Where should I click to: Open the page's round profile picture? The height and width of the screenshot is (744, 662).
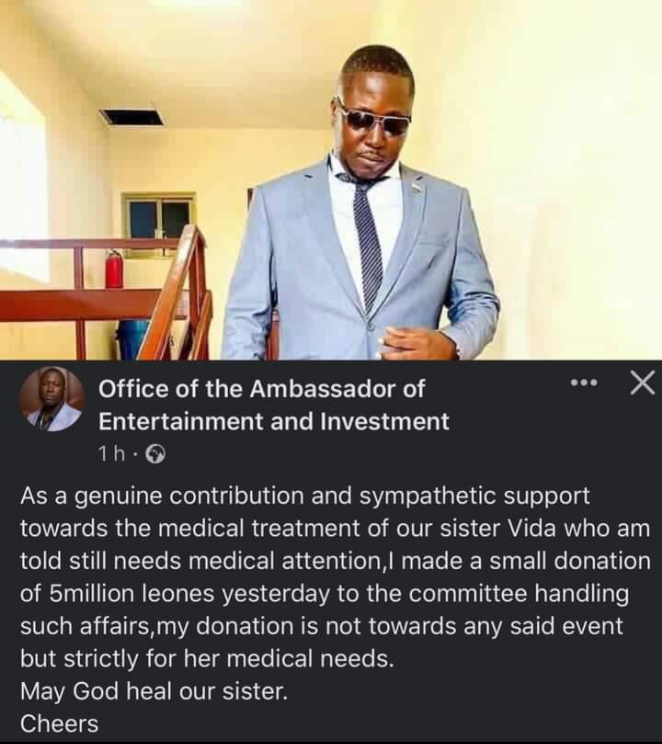click(x=52, y=399)
